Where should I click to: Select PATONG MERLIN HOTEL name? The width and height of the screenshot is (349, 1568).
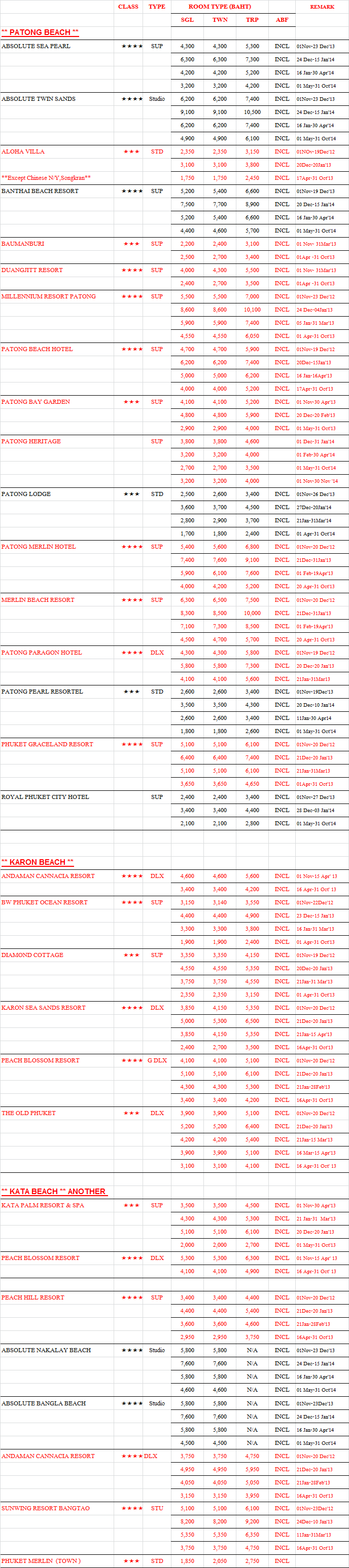pos(39,547)
